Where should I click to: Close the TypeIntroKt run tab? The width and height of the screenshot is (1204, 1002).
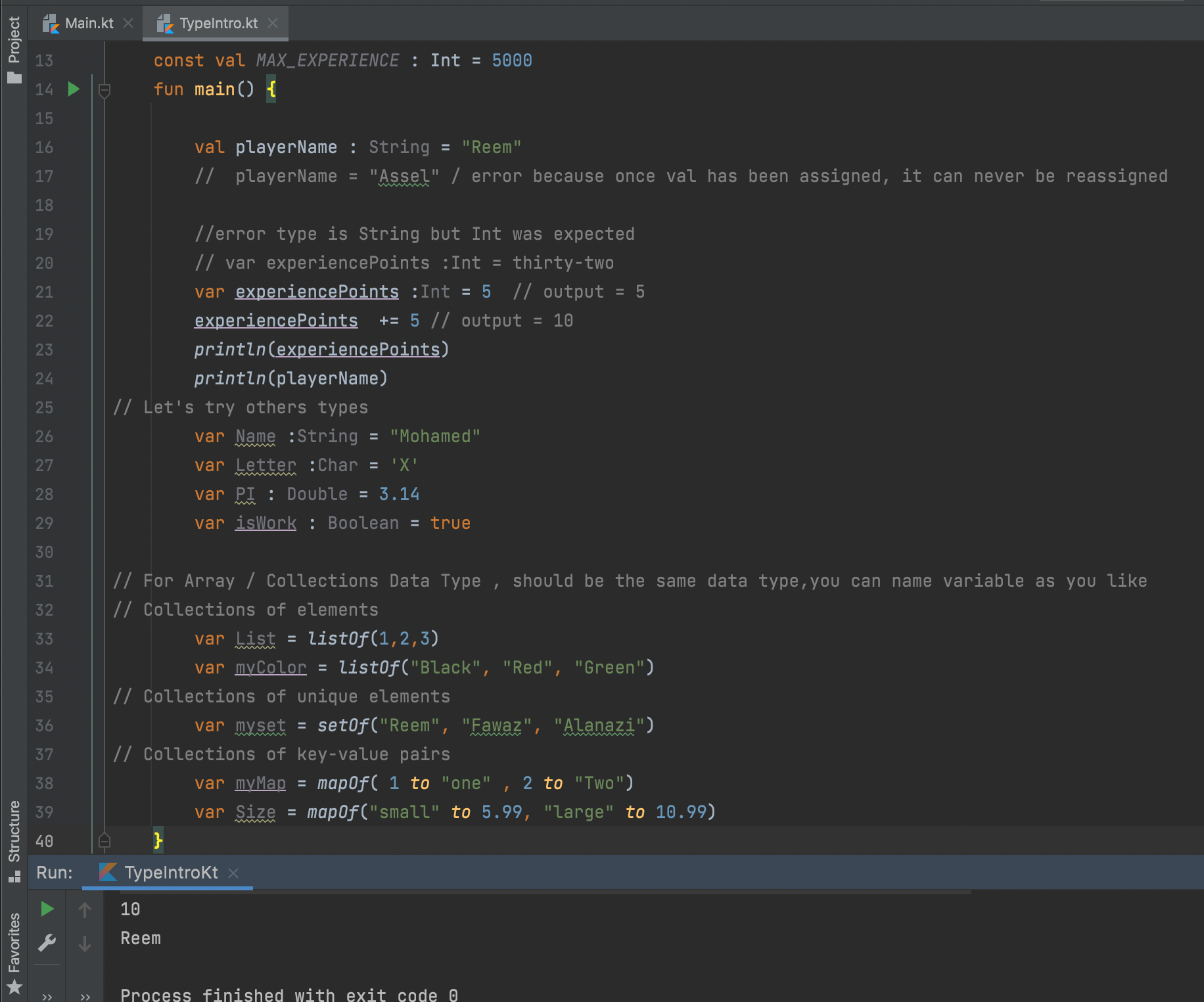(234, 873)
